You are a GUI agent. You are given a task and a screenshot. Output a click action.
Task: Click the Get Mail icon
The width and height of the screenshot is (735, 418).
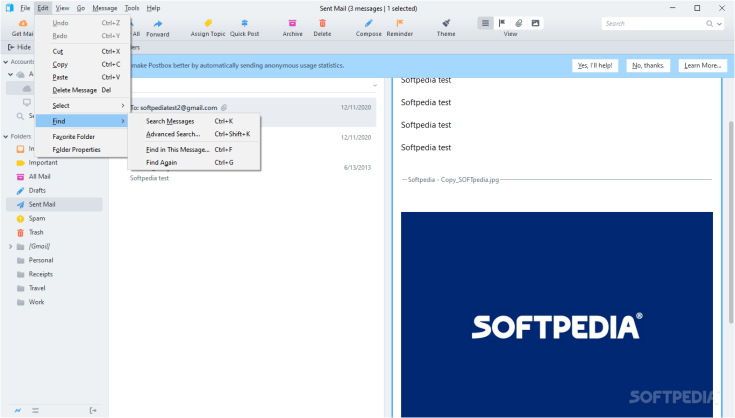[x=22, y=23]
